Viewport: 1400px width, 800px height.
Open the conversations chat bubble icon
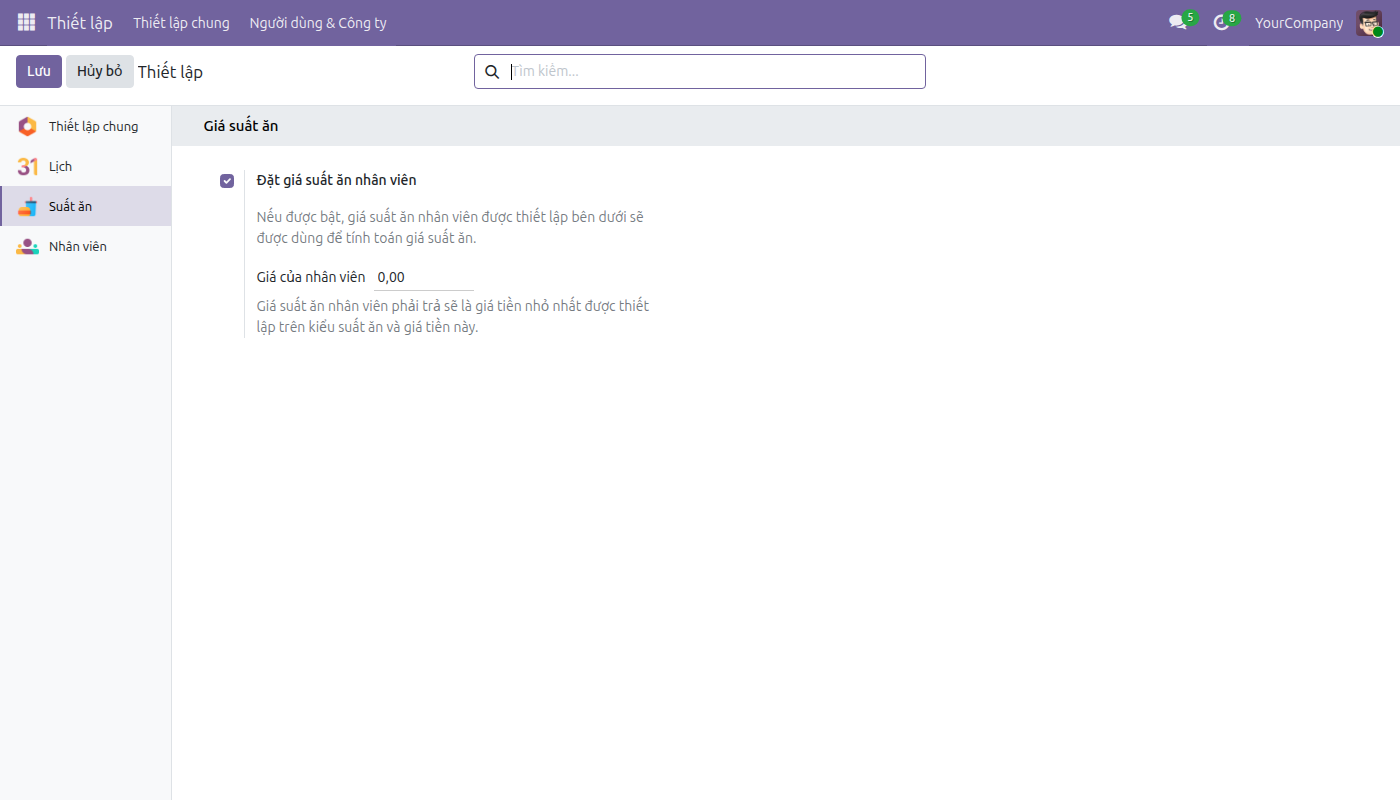(x=1178, y=23)
